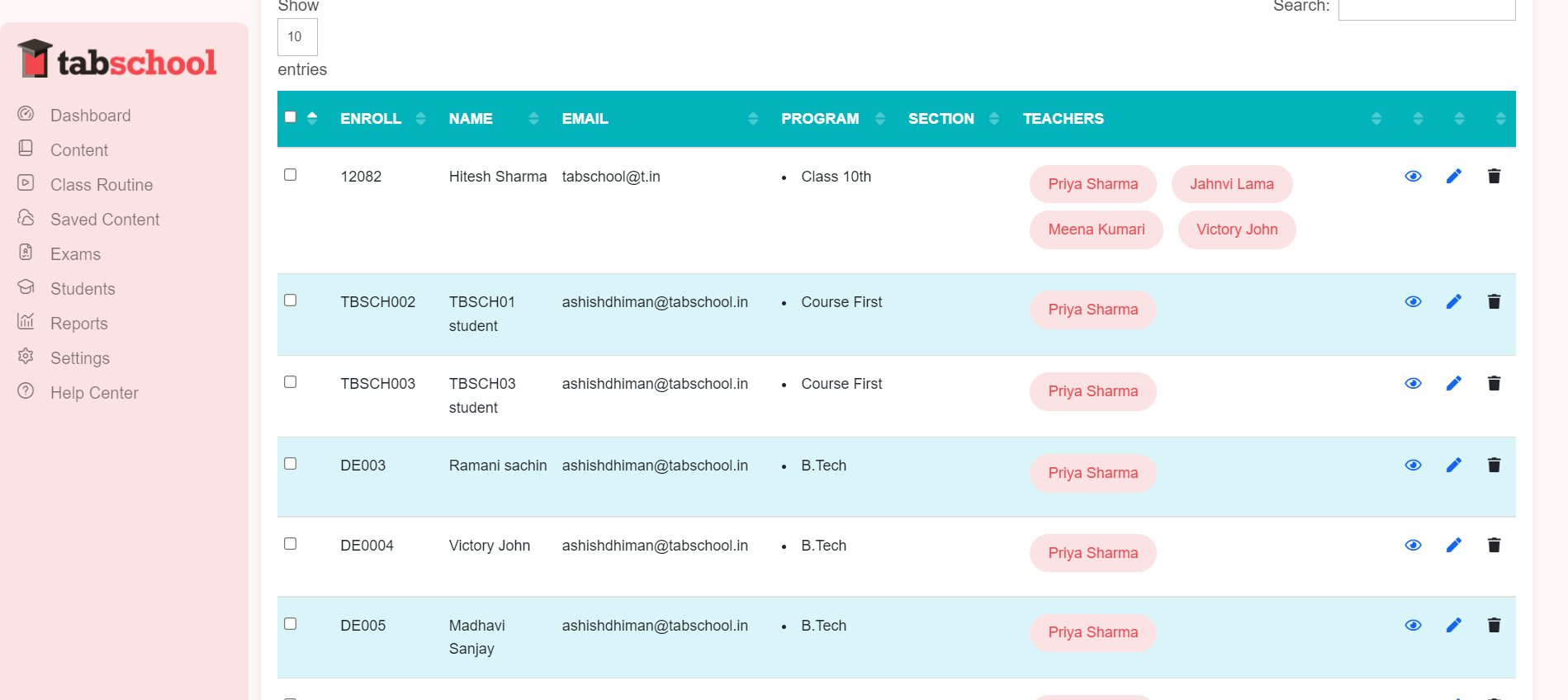Viewport: 1568px width, 700px height.
Task: Select all rows with header checkbox
Action: 291,117
